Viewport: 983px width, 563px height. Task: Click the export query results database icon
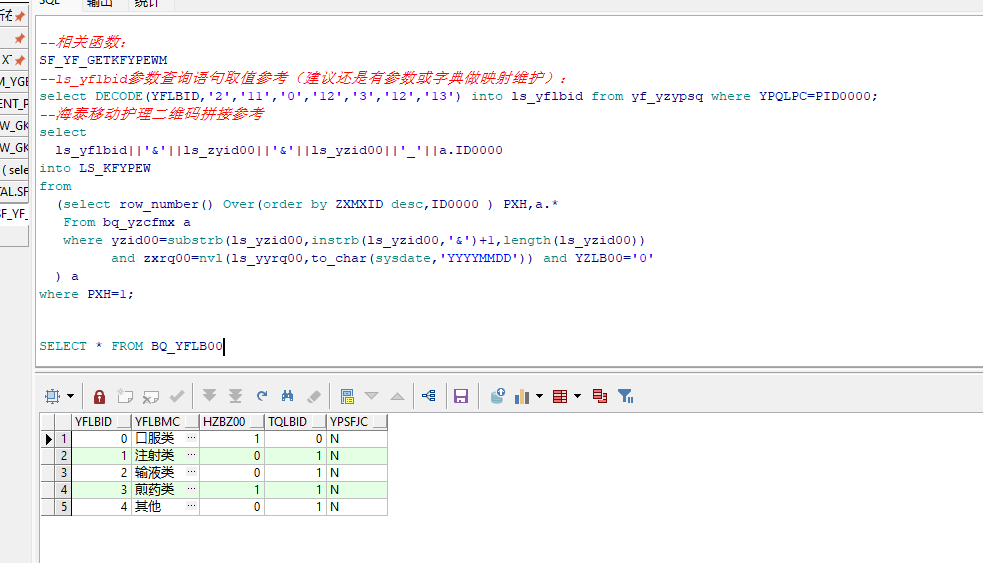click(497, 396)
